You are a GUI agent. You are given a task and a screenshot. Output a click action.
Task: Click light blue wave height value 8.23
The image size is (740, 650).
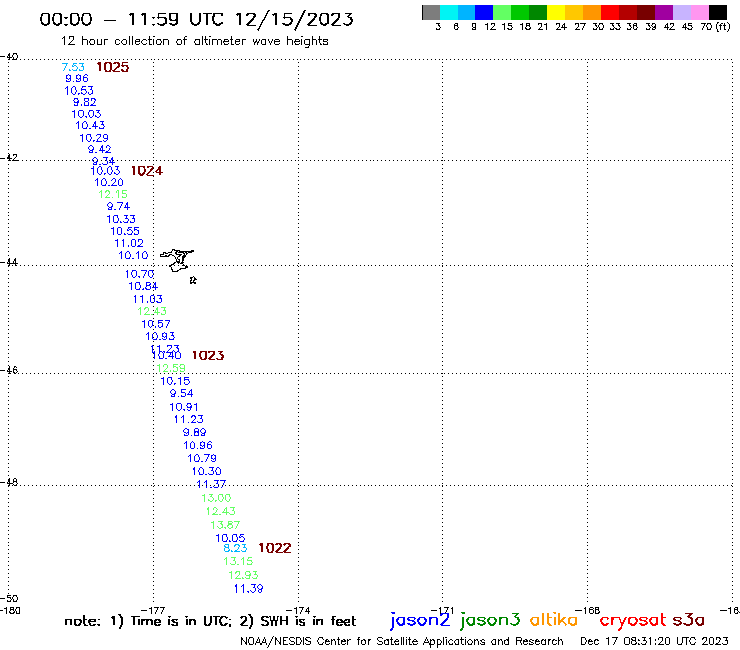tap(235, 548)
